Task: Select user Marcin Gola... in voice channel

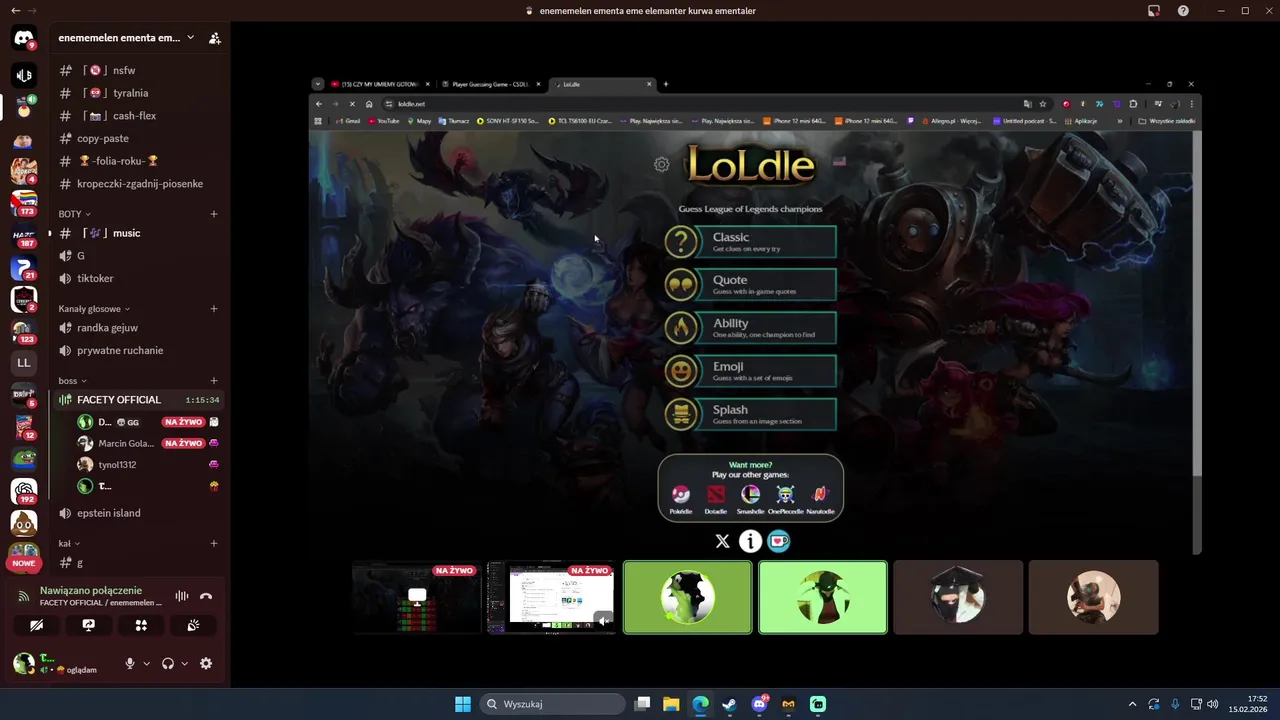Action: pyautogui.click(x=148, y=443)
